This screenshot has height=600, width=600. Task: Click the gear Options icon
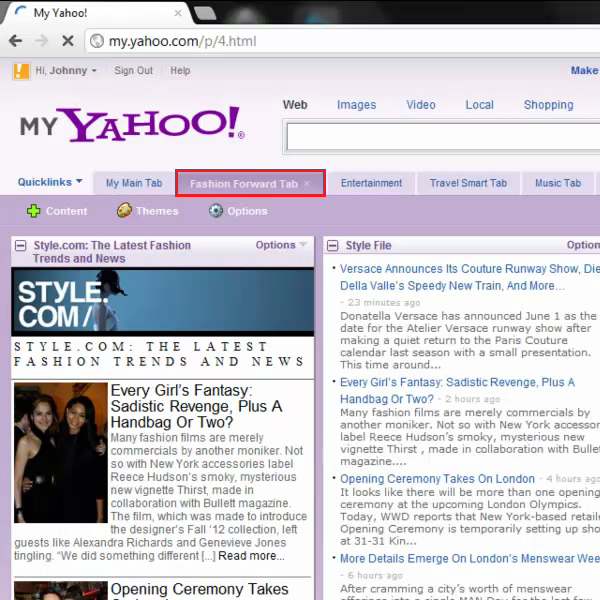point(216,211)
